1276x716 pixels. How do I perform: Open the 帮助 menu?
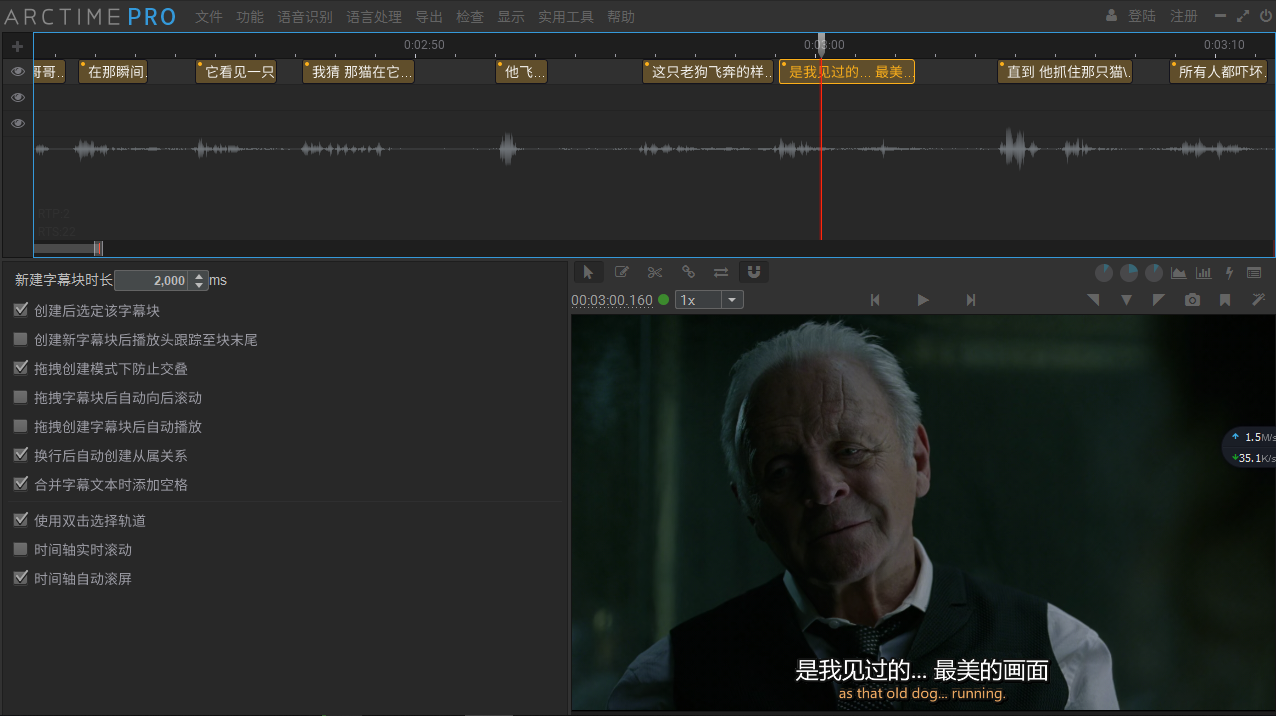(621, 17)
